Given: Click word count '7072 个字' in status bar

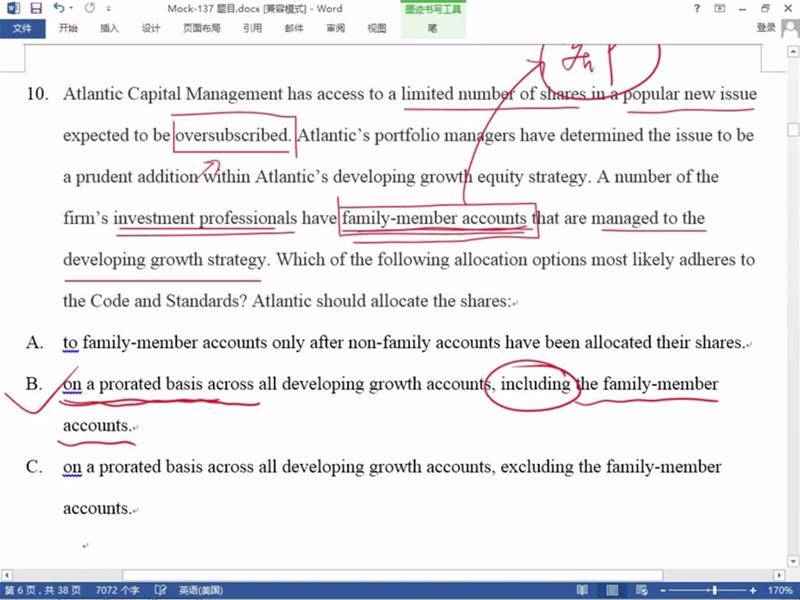Looking at the screenshot, I should click(117, 590).
